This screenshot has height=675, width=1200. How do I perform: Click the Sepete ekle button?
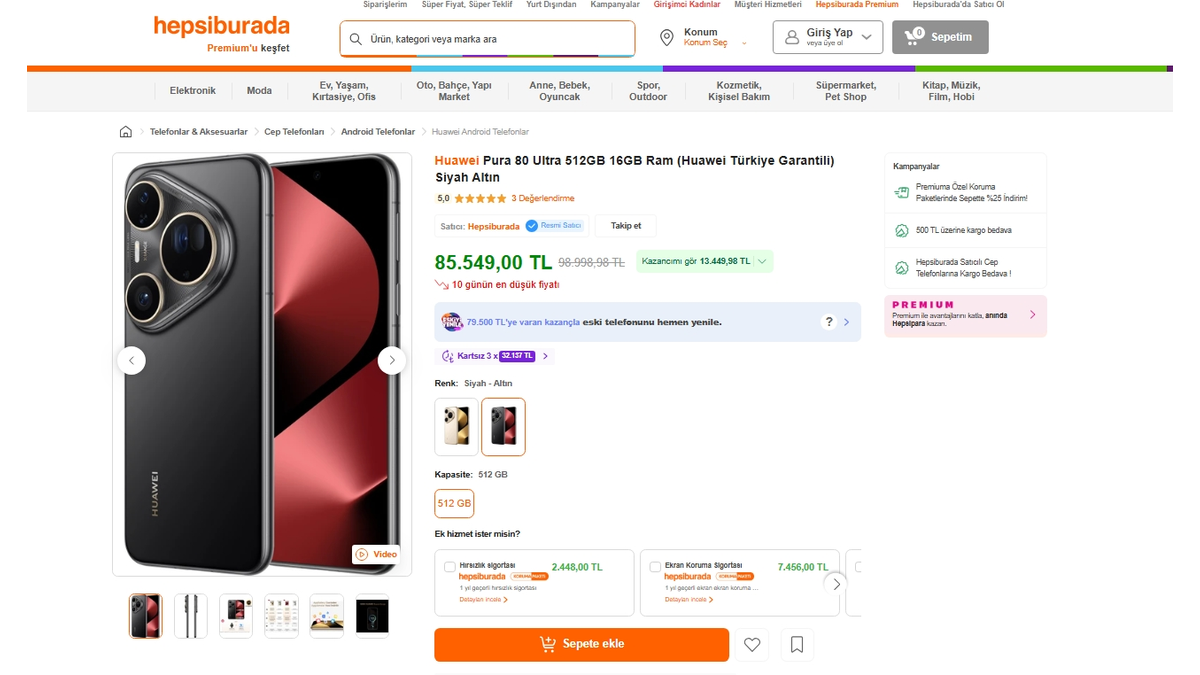tap(581, 645)
